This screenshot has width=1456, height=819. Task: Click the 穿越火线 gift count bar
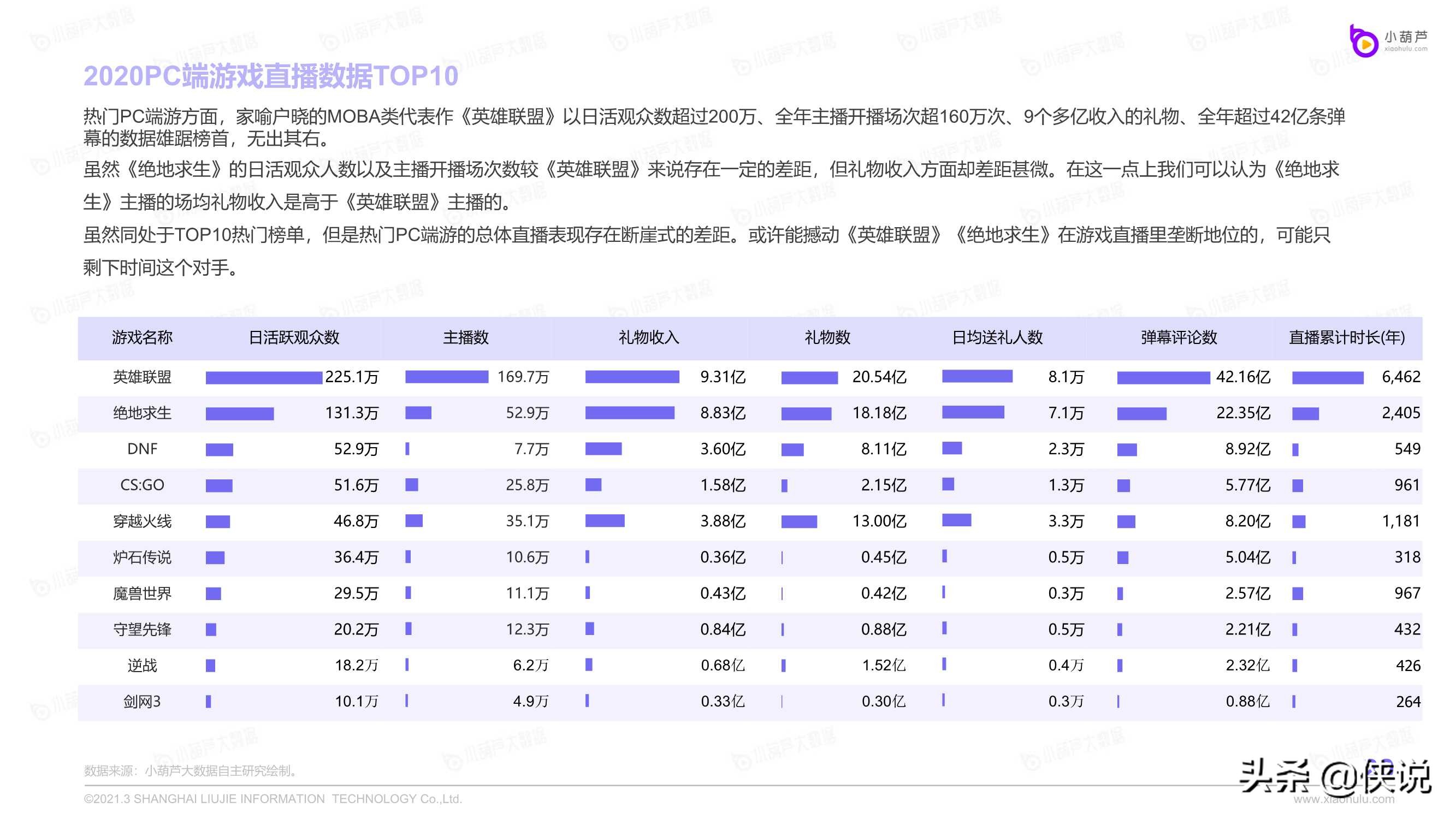coord(798,521)
